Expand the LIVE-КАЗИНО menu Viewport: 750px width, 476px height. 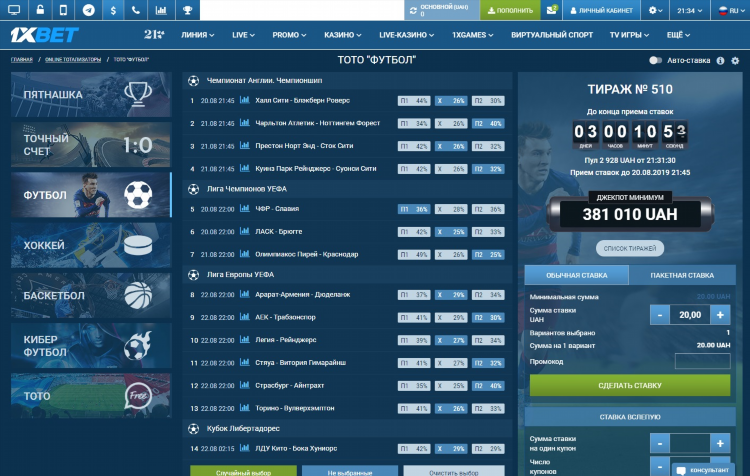coord(407,35)
